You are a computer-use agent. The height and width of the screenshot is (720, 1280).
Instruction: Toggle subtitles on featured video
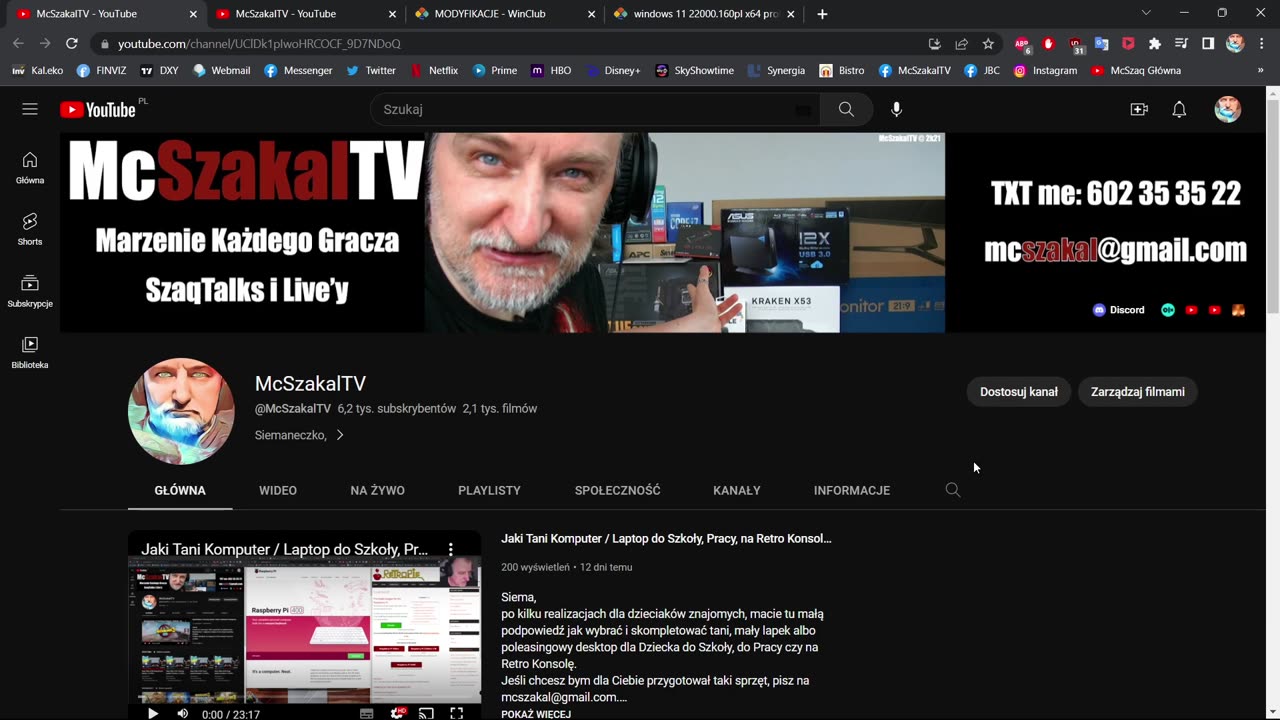point(366,714)
